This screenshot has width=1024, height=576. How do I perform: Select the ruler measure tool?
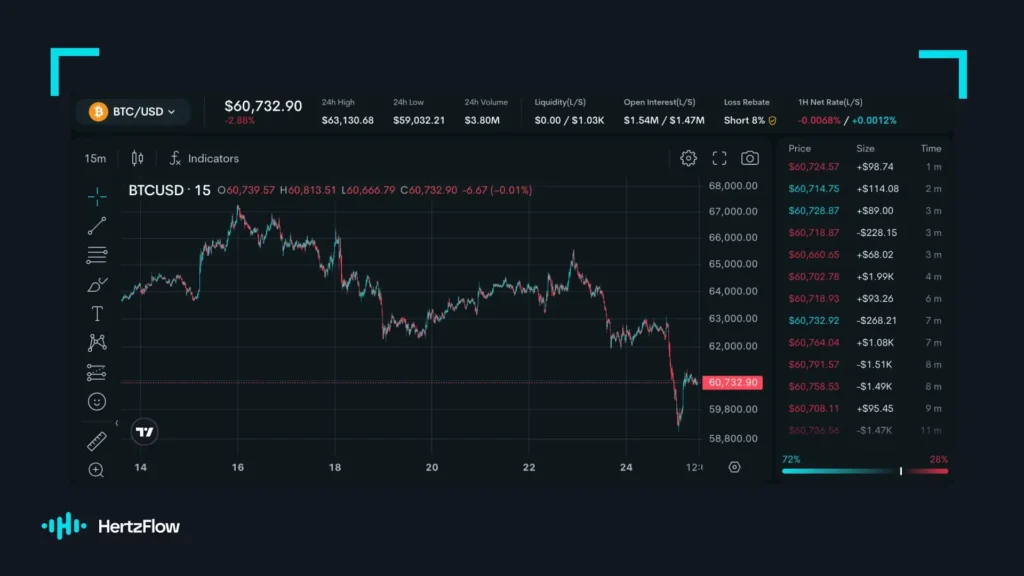pos(97,441)
